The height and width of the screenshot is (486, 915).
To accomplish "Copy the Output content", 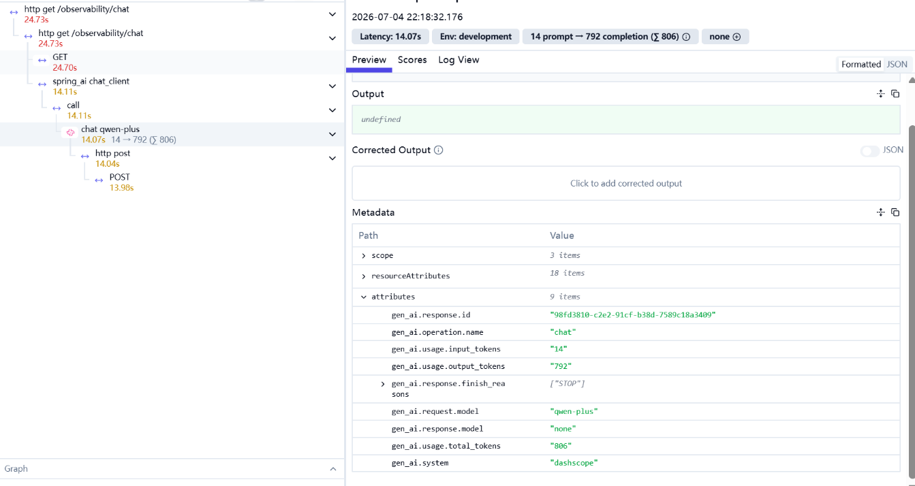I will click(x=895, y=93).
